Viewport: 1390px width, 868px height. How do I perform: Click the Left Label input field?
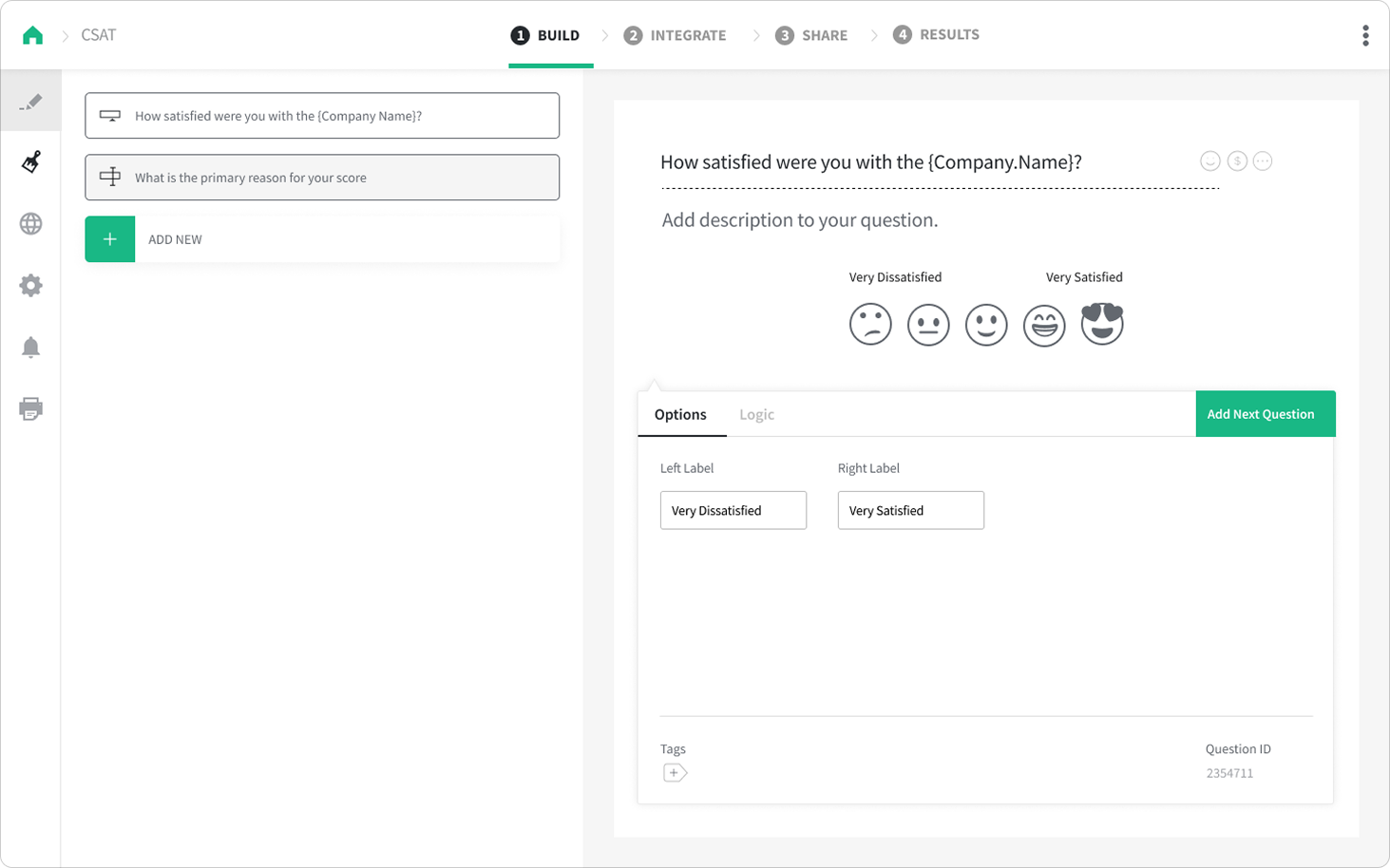pos(733,511)
